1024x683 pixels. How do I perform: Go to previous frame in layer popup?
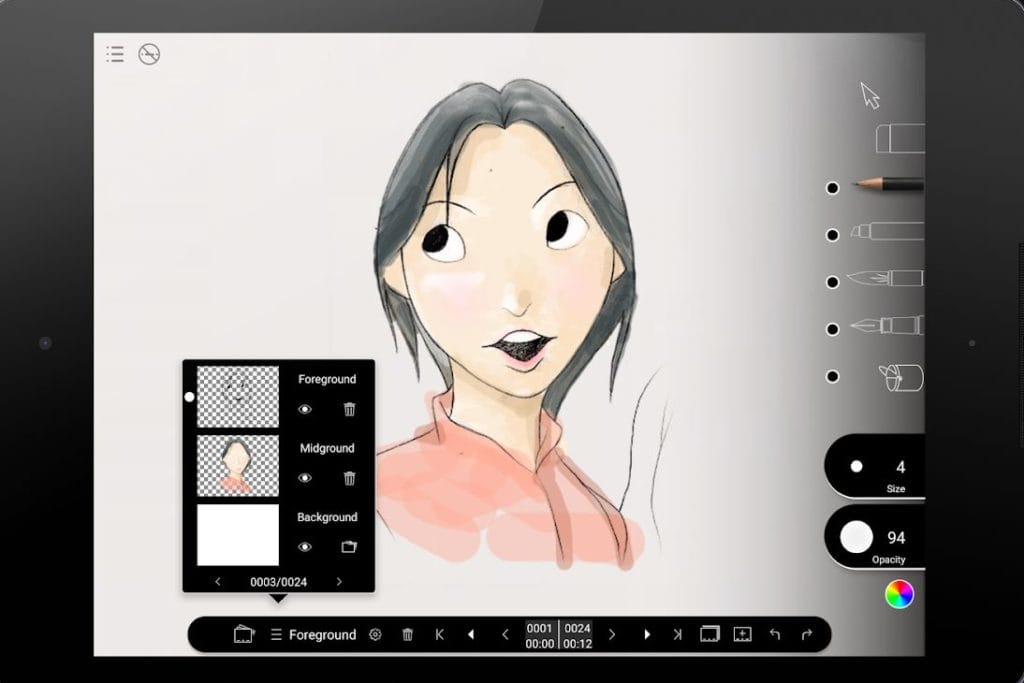point(217,582)
